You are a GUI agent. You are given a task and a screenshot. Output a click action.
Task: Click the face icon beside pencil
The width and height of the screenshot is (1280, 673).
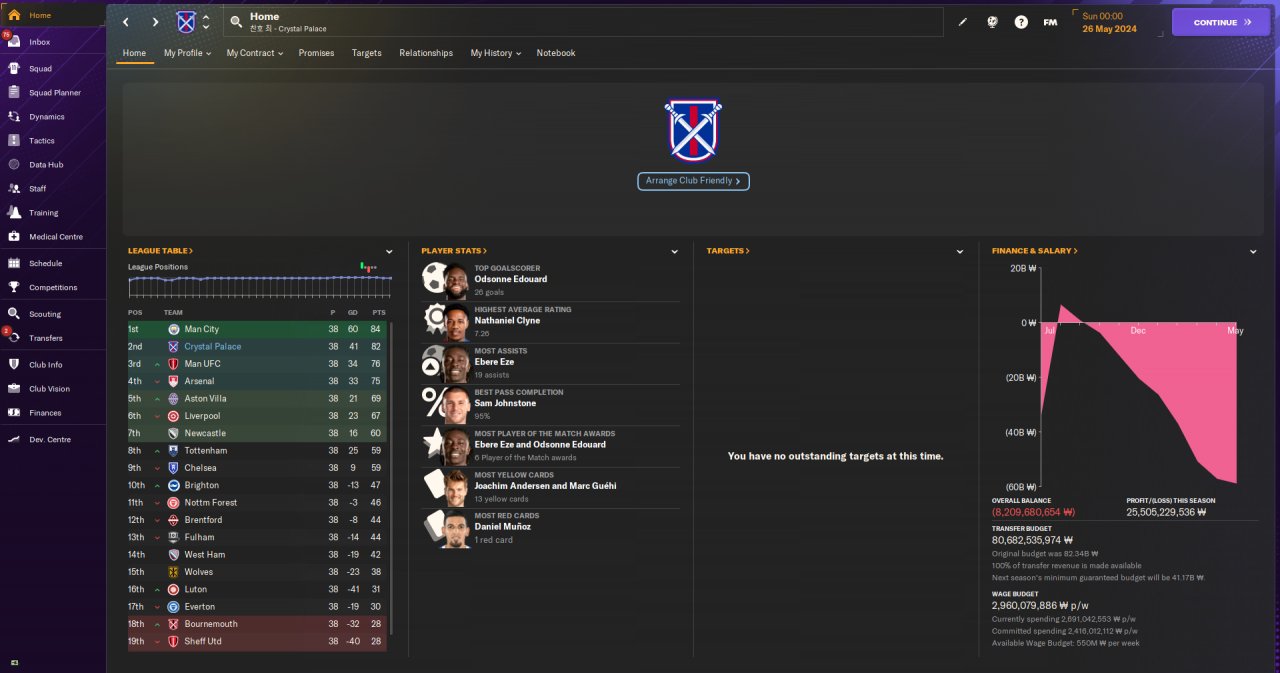[x=992, y=22]
